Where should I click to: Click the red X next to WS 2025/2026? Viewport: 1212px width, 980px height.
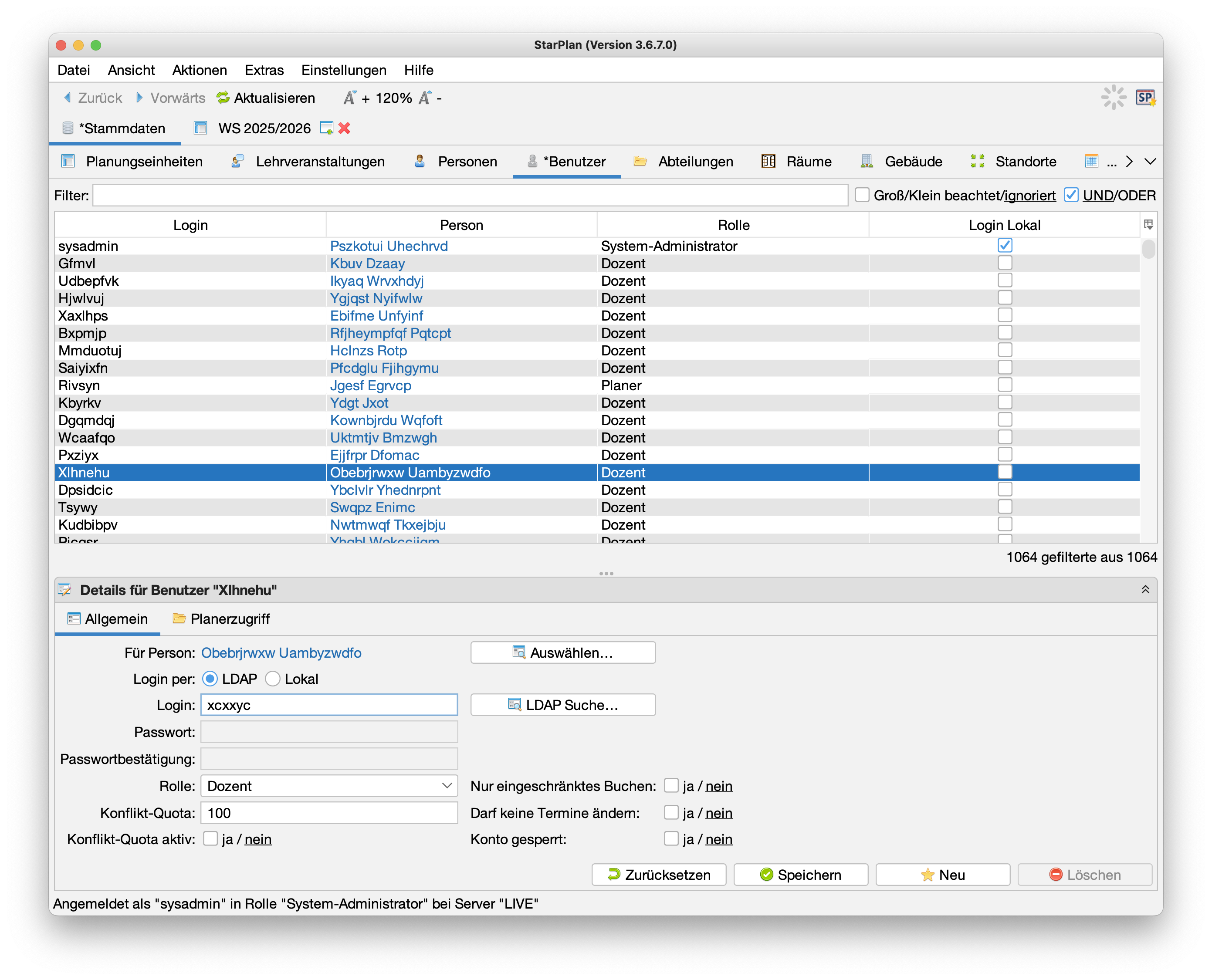tap(344, 128)
